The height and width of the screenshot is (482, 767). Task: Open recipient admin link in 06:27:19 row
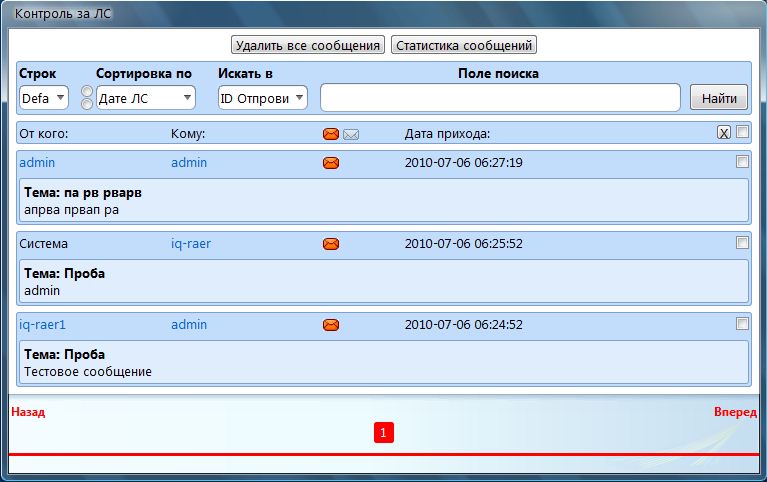point(189,162)
